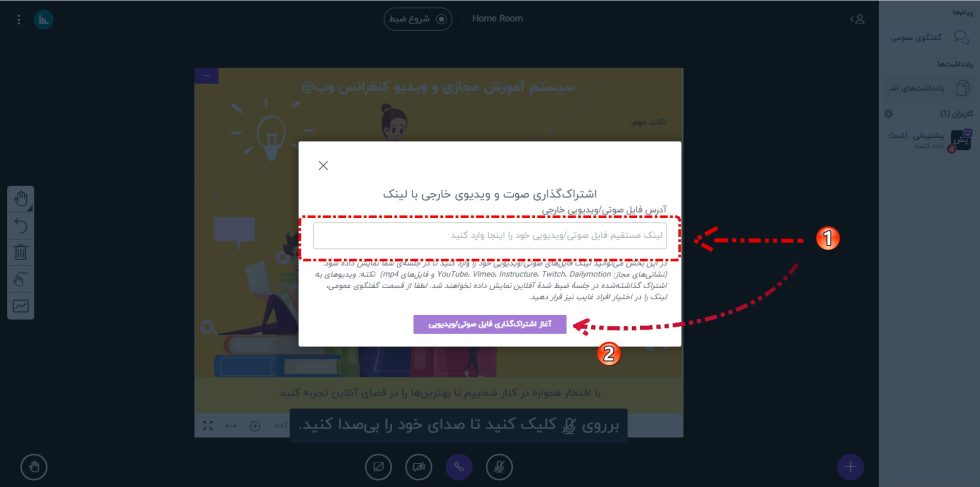Open the three-dots options menu top-left
This screenshot has height=487, width=980.
(19, 20)
